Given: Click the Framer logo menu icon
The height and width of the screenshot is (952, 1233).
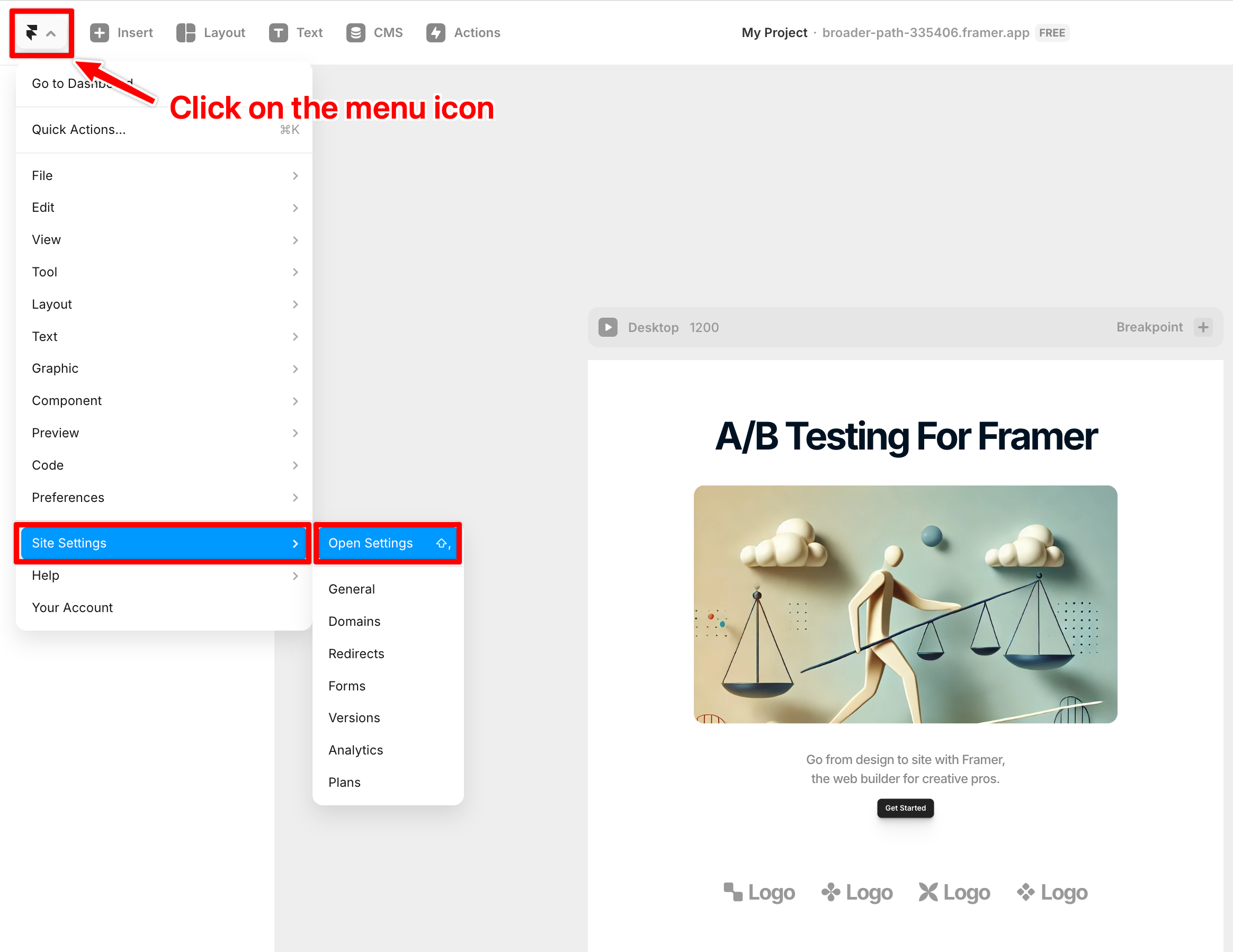Looking at the screenshot, I should 33,33.
